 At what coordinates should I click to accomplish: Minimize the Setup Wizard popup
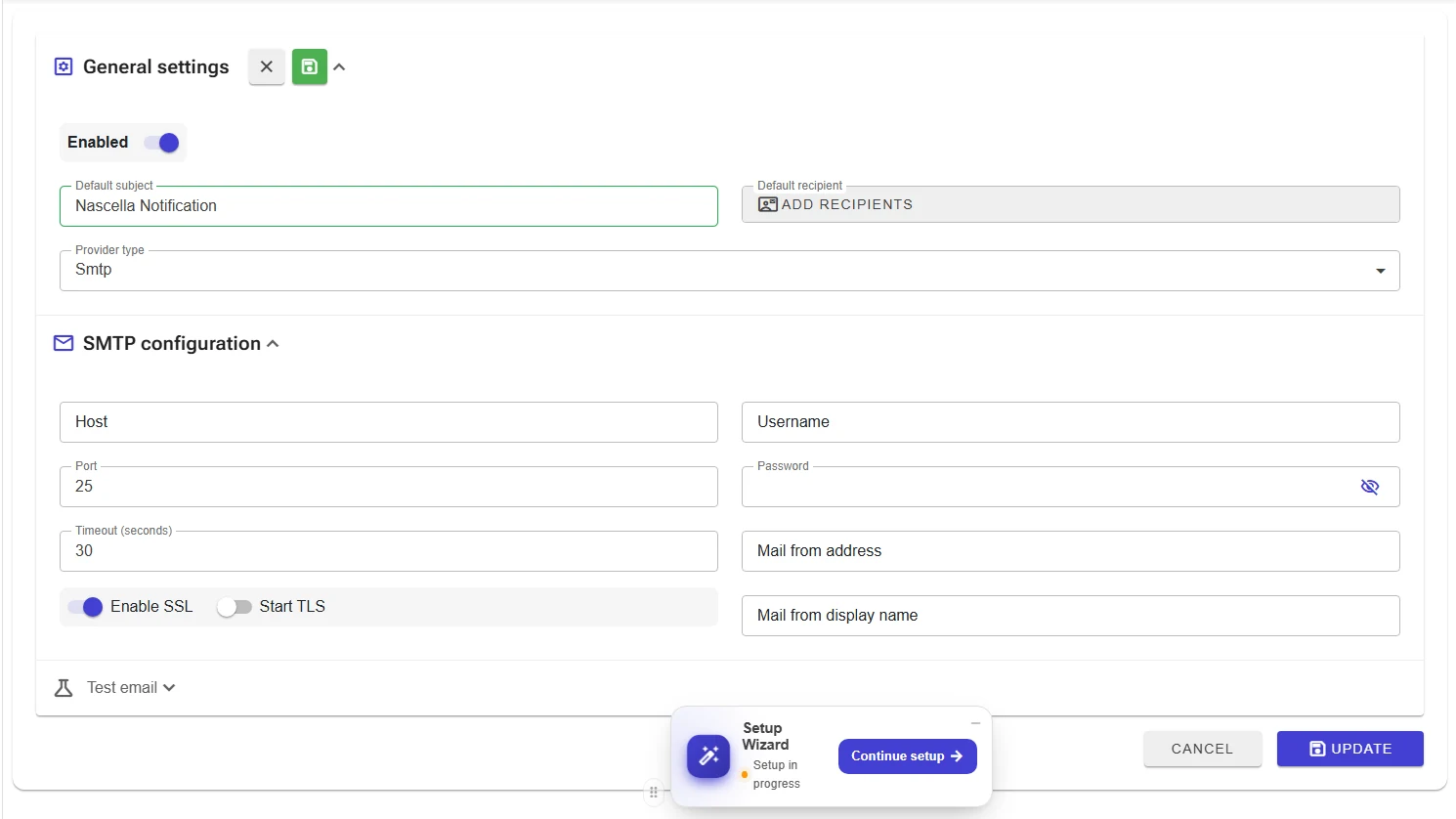[x=975, y=723]
